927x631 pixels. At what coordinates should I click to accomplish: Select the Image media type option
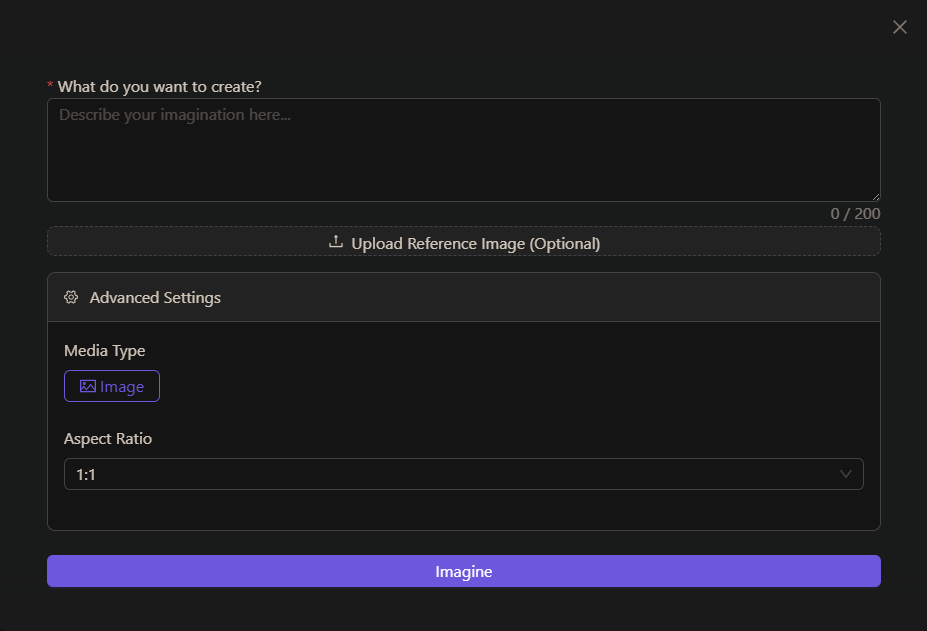click(112, 386)
